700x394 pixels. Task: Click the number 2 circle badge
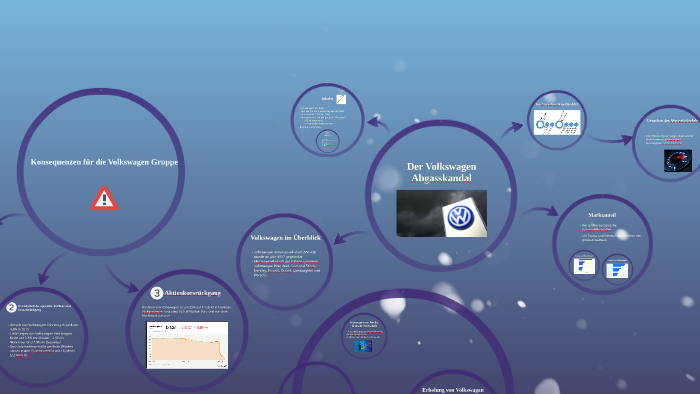(11, 307)
